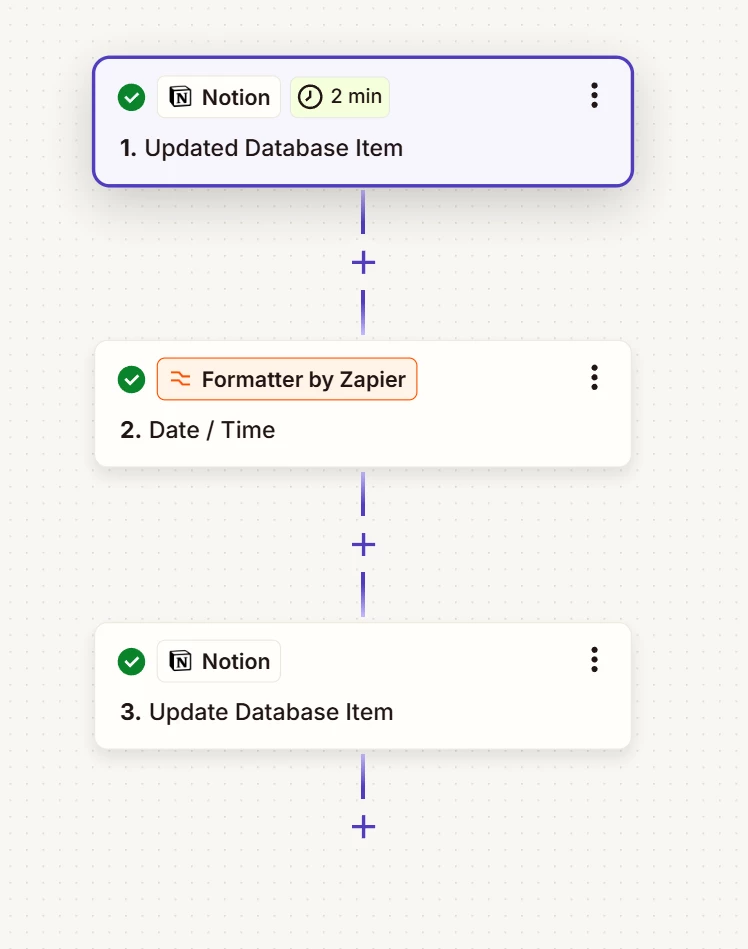The height and width of the screenshot is (949, 748).
Task: Open the 1. Updated Database Item step
Action: tap(363, 122)
